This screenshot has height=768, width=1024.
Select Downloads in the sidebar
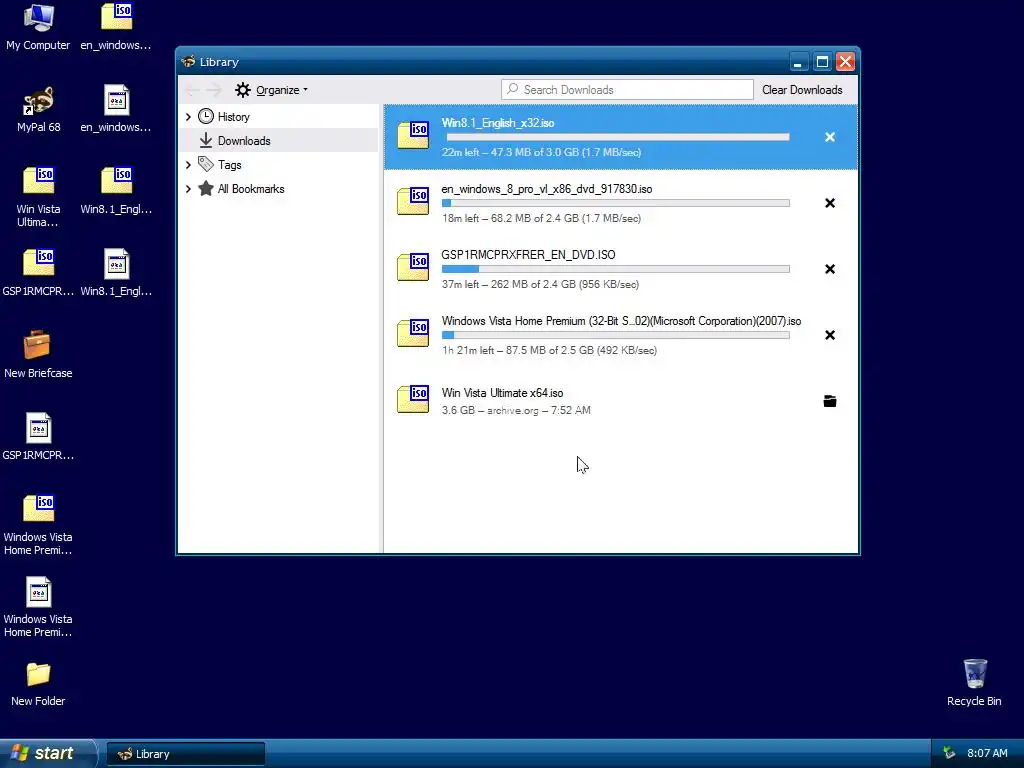point(244,141)
